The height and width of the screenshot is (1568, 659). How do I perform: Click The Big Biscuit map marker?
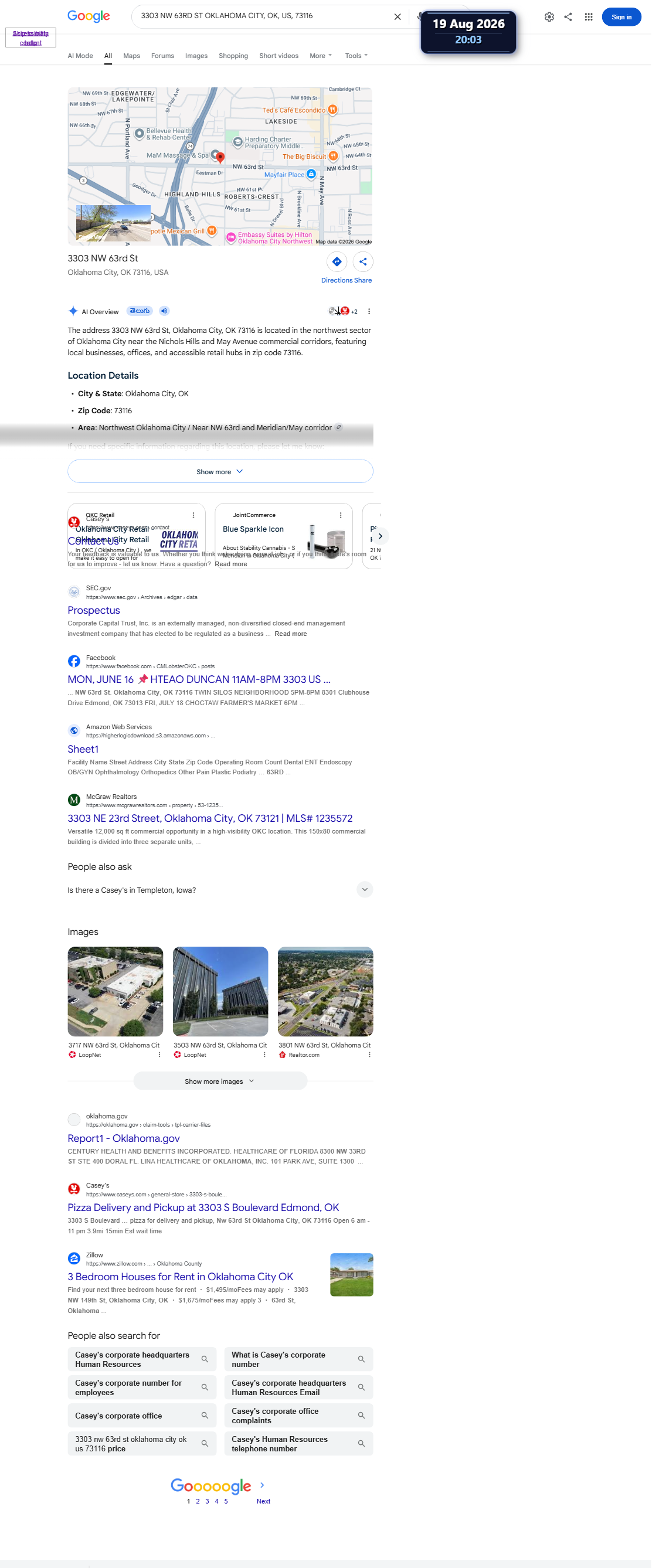pyautogui.click(x=333, y=157)
